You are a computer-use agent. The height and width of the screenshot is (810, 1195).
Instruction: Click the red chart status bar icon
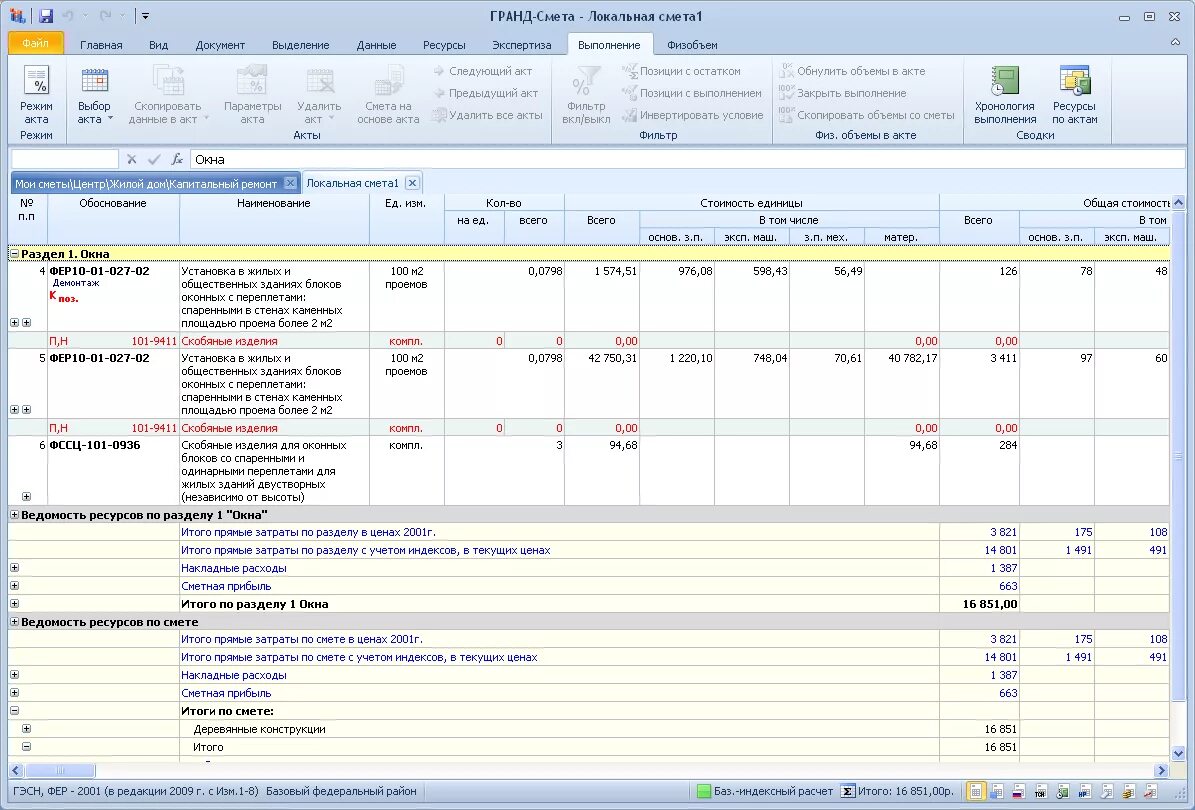[x=1152, y=791]
